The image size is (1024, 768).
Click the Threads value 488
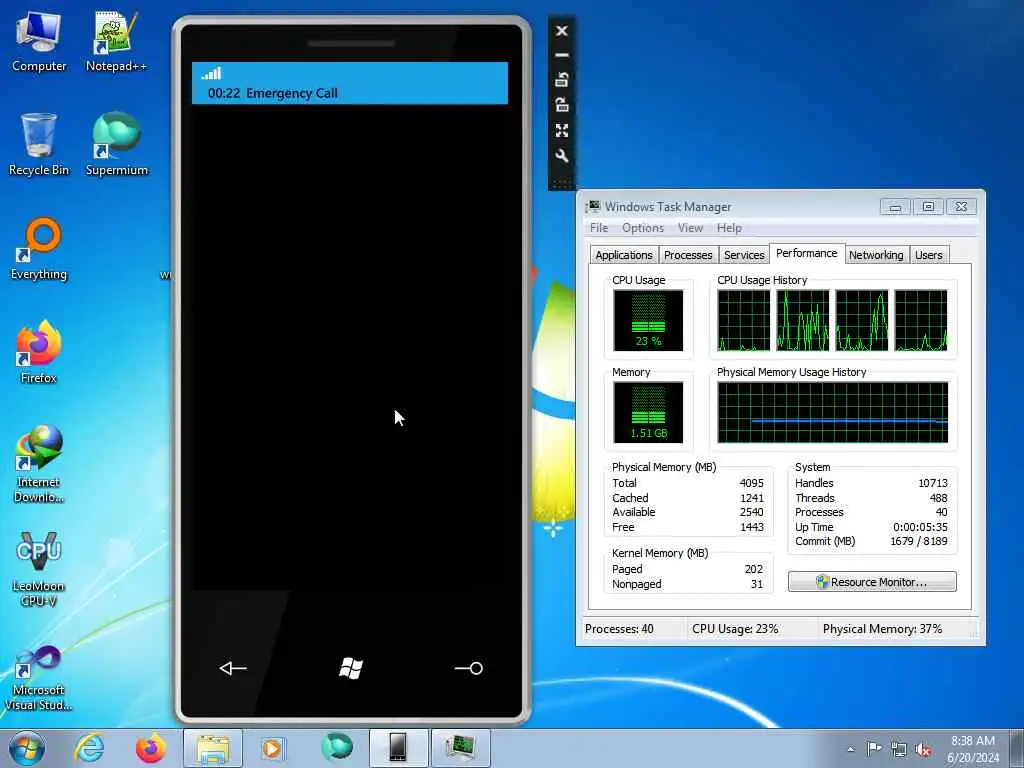tap(938, 498)
